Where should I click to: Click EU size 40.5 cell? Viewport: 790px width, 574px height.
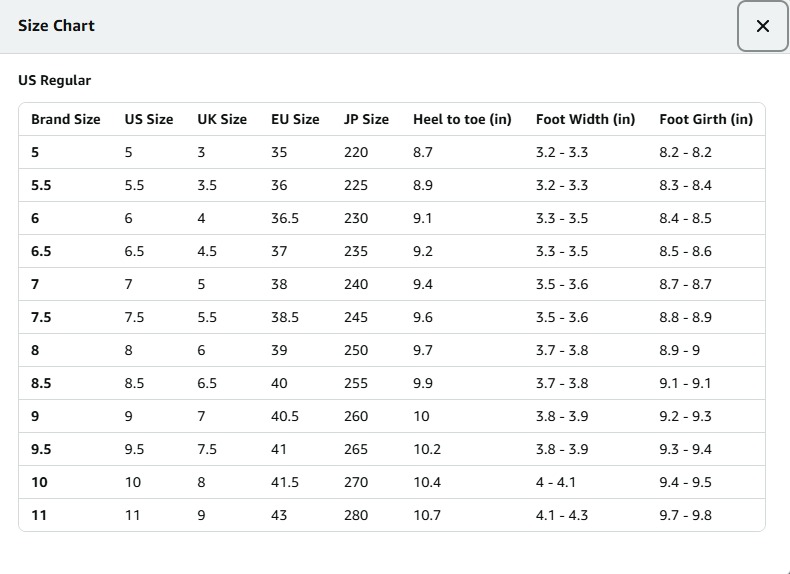tap(285, 416)
